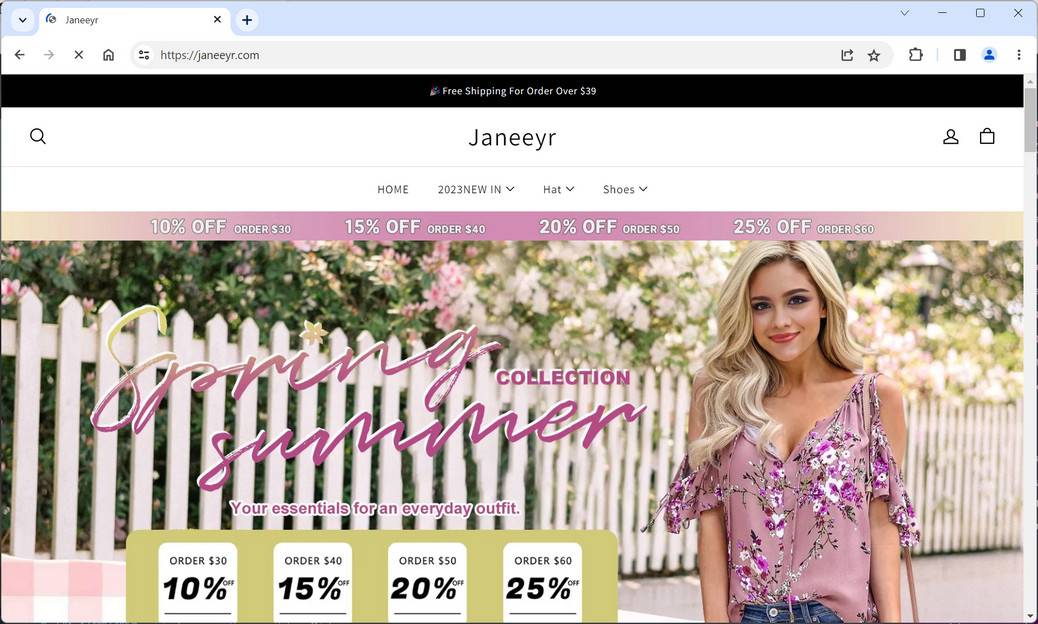Image resolution: width=1038 pixels, height=624 pixels.
Task: Click the home icon in browser toolbar
Action: click(x=108, y=55)
